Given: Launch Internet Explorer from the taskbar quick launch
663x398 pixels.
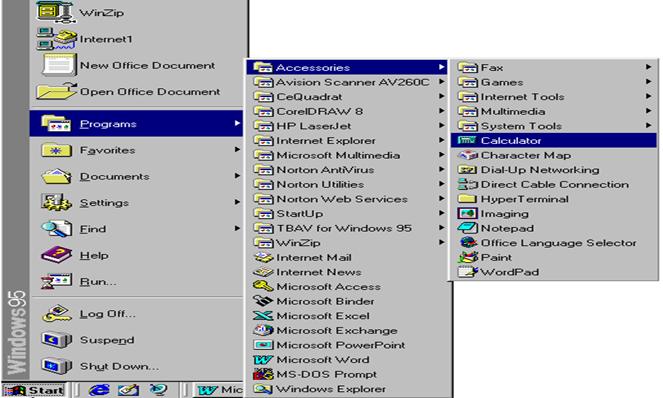Looking at the screenshot, I should [99, 390].
